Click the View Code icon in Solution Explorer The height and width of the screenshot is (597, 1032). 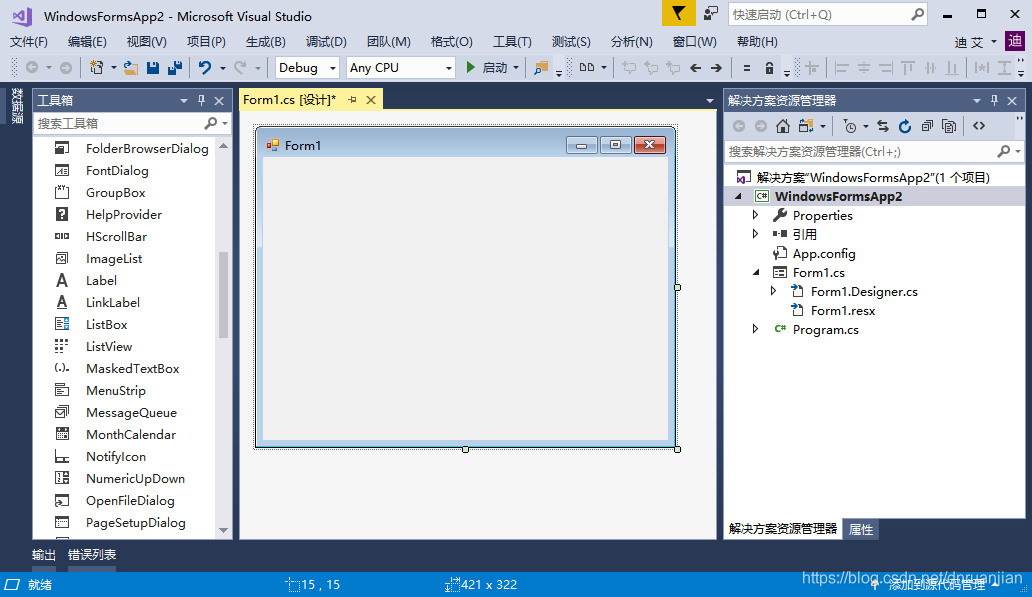tap(979, 126)
